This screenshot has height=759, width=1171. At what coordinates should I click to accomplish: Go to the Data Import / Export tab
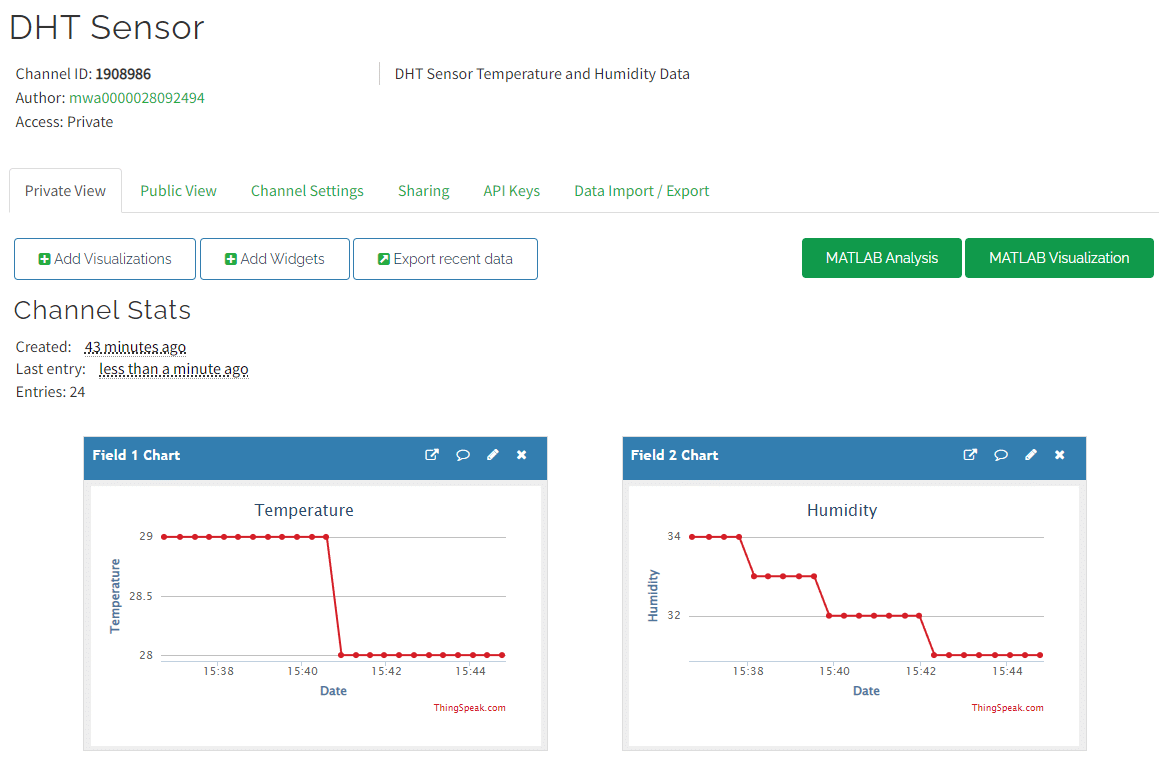click(641, 190)
